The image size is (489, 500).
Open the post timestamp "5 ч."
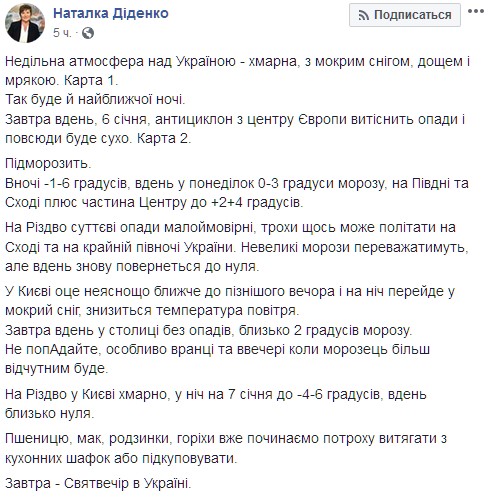click(x=62, y=33)
